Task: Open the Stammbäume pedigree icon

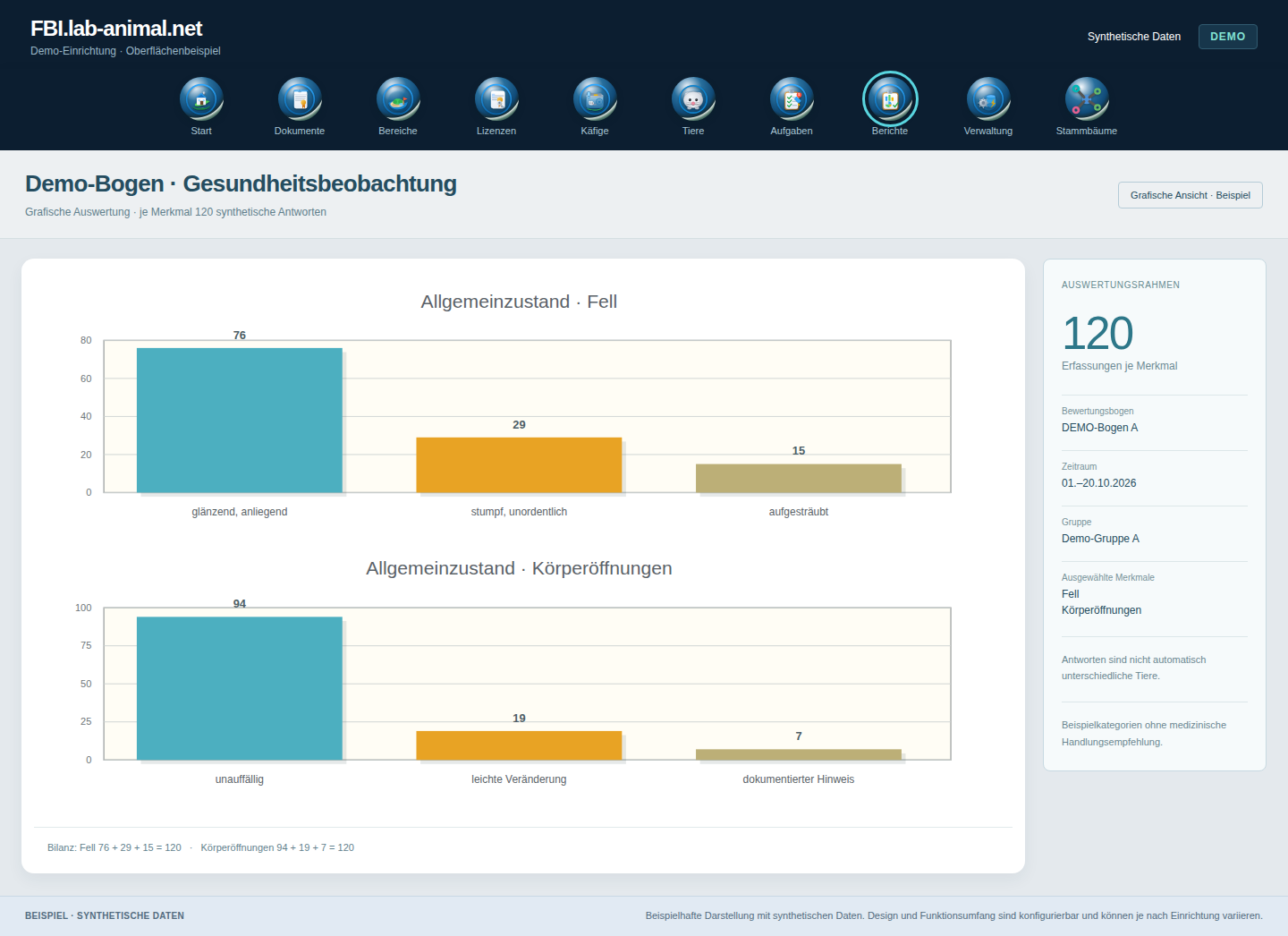Action: coord(1087,98)
